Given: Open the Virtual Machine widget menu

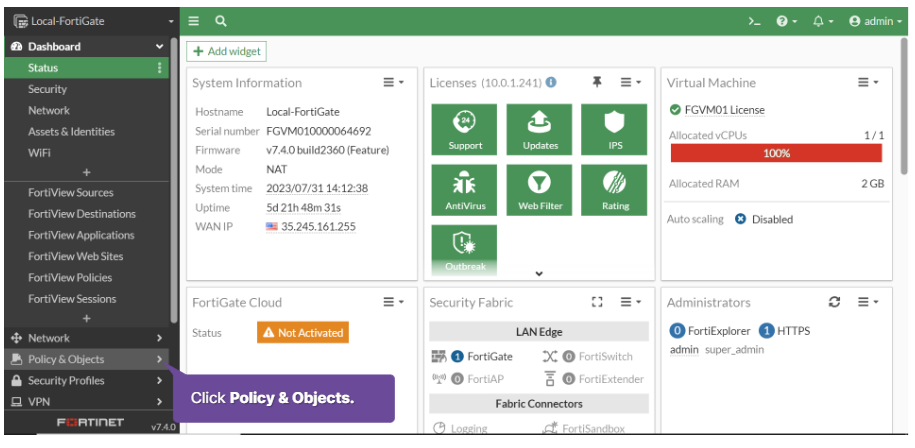Looking at the screenshot, I should [868, 83].
